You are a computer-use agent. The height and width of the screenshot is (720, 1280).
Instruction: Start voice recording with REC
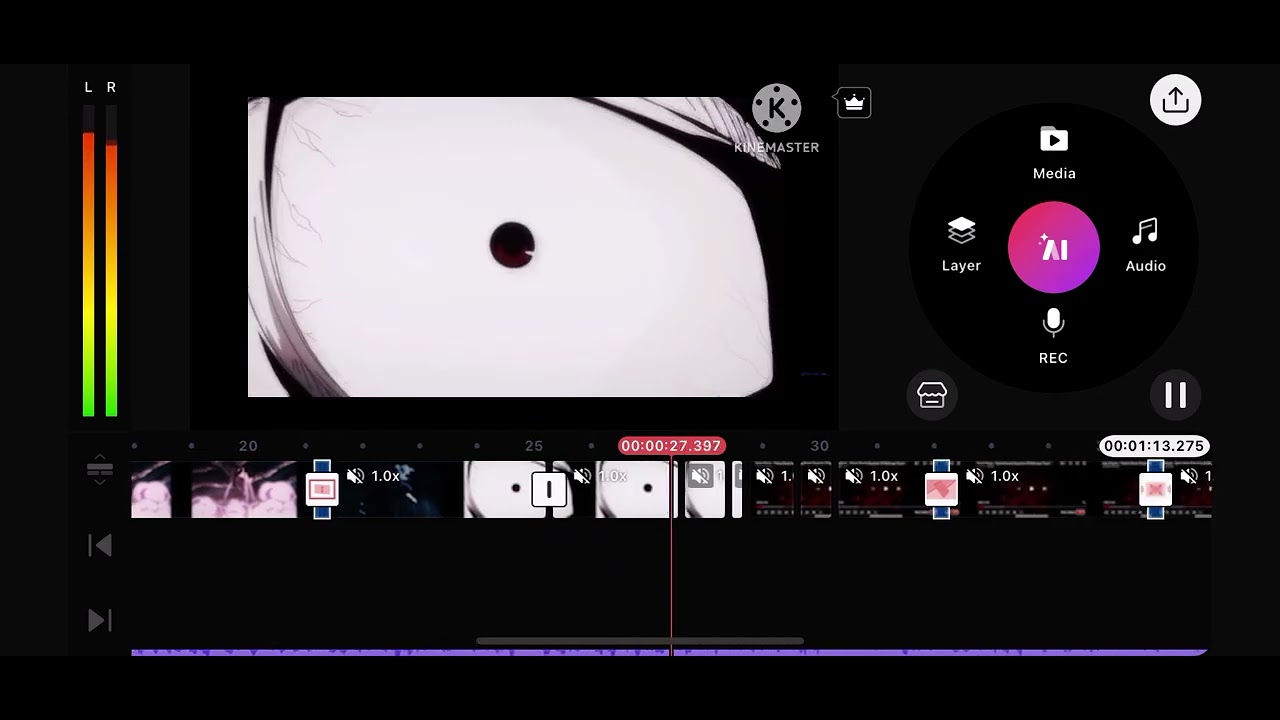pos(1053,337)
